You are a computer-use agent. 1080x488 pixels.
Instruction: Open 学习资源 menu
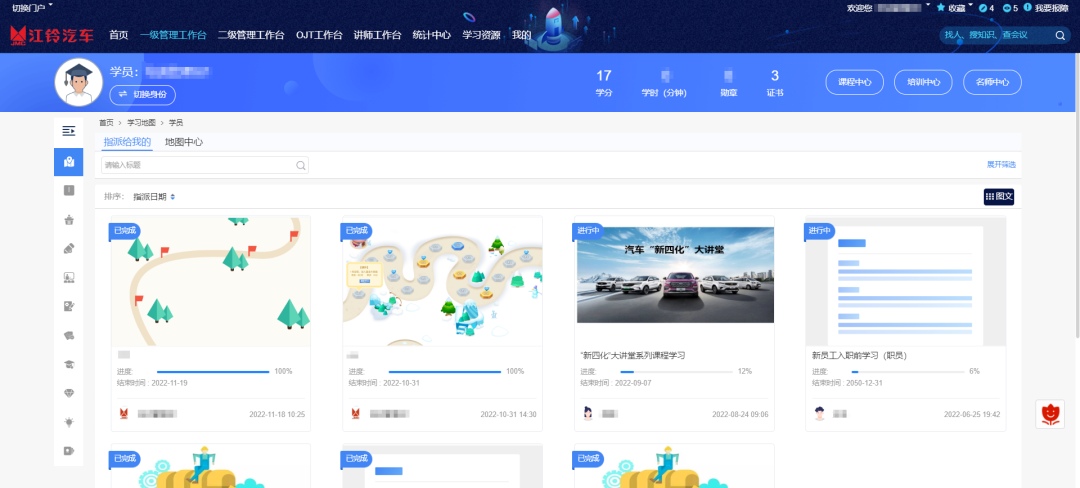click(x=481, y=35)
